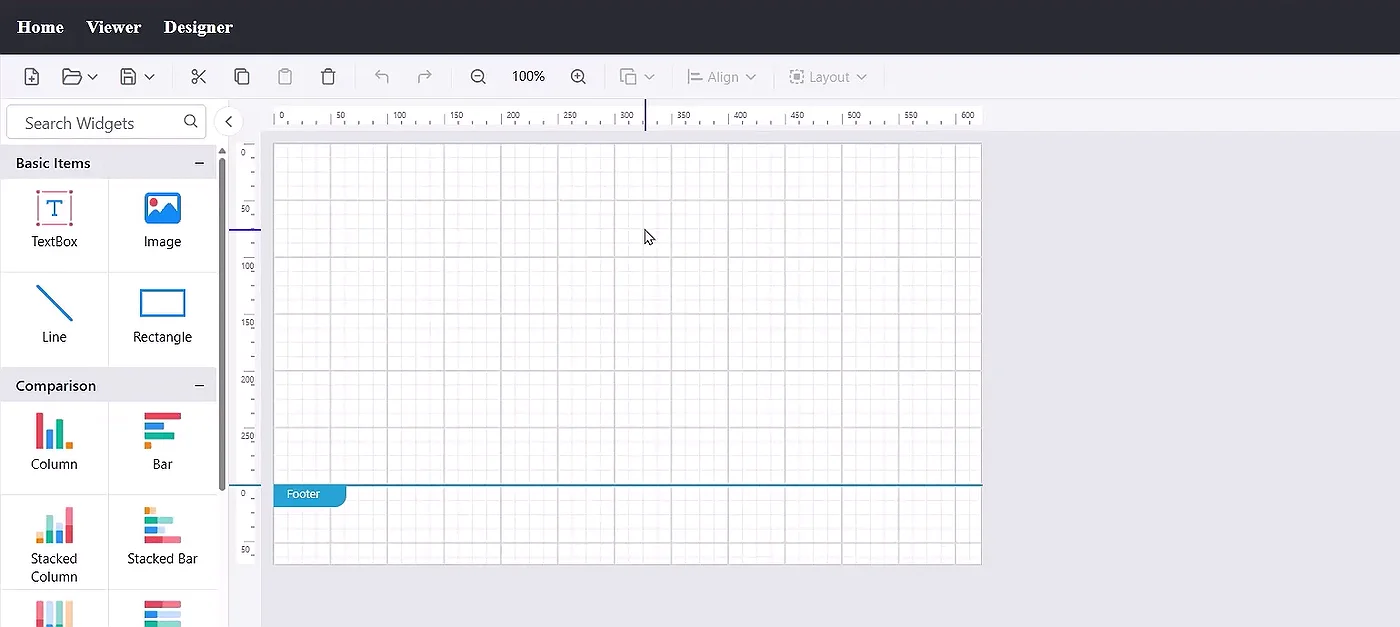The height and width of the screenshot is (627, 1400).
Task: Zoom in with the plus magnifier
Action: point(578,77)
